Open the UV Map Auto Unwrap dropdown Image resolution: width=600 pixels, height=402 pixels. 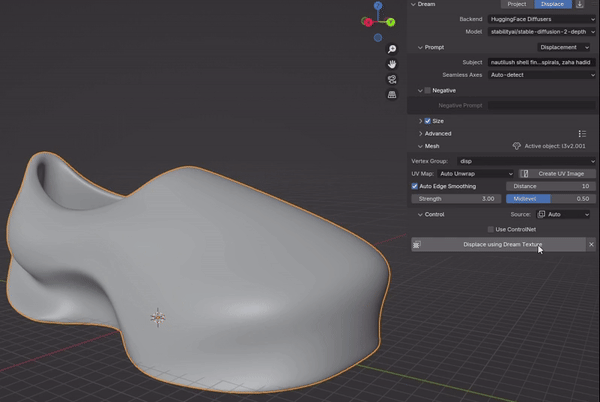coord(476,173)
